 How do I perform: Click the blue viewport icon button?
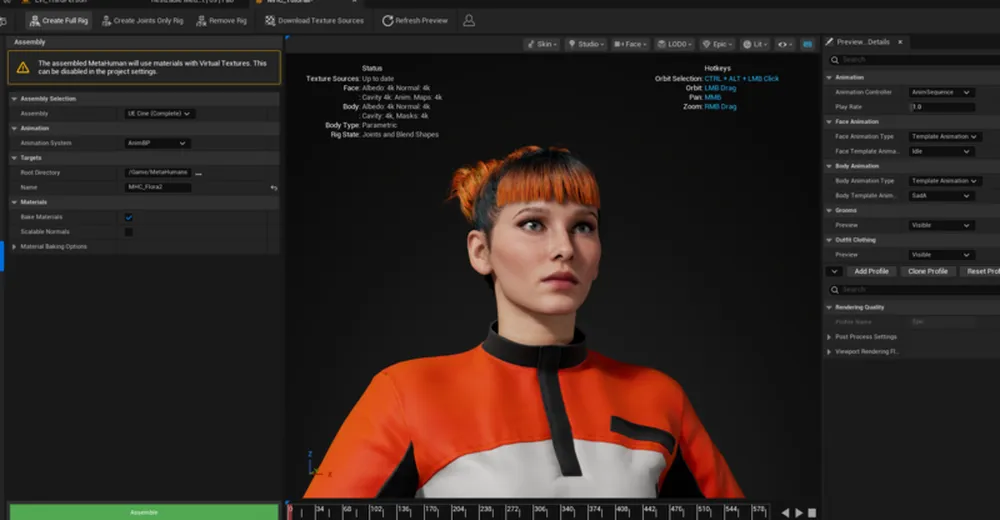(807, 44)
